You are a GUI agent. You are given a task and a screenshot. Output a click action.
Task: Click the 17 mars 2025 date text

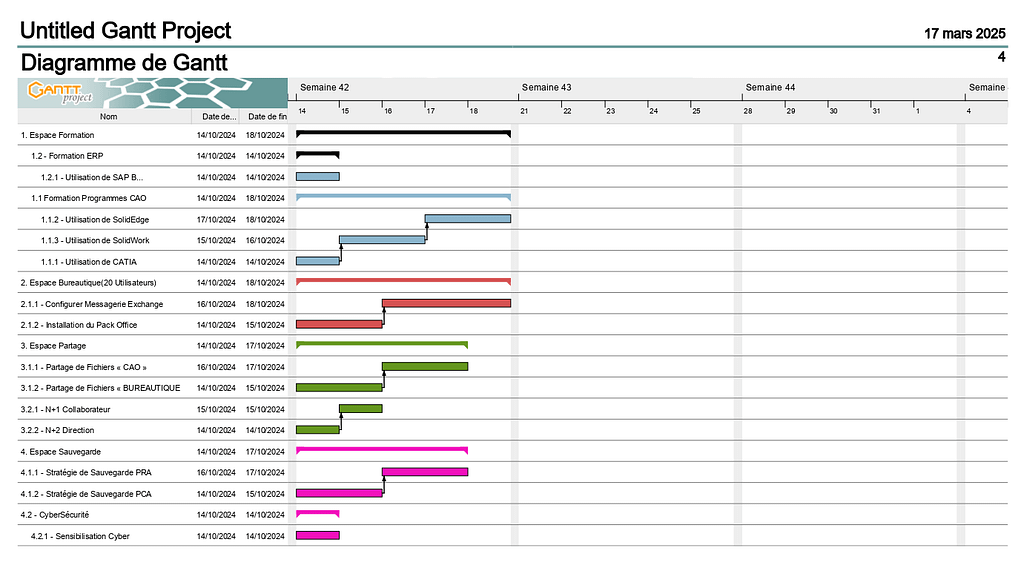coord(964,34)
